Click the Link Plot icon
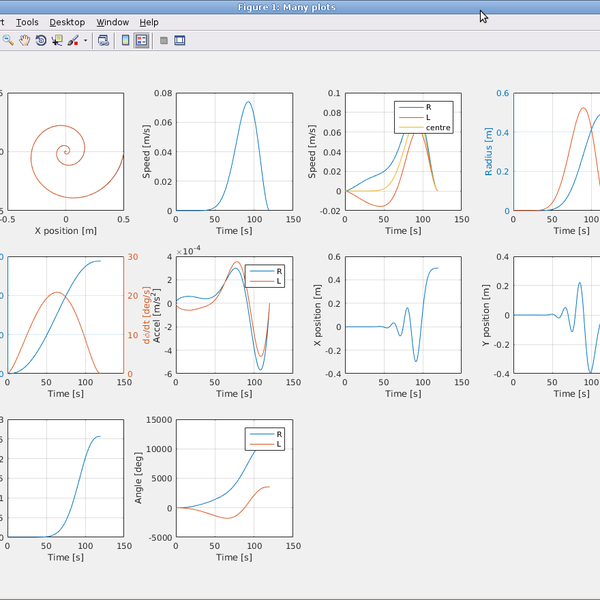This screenshot has width=600, height=600. (x=103, y=41)
